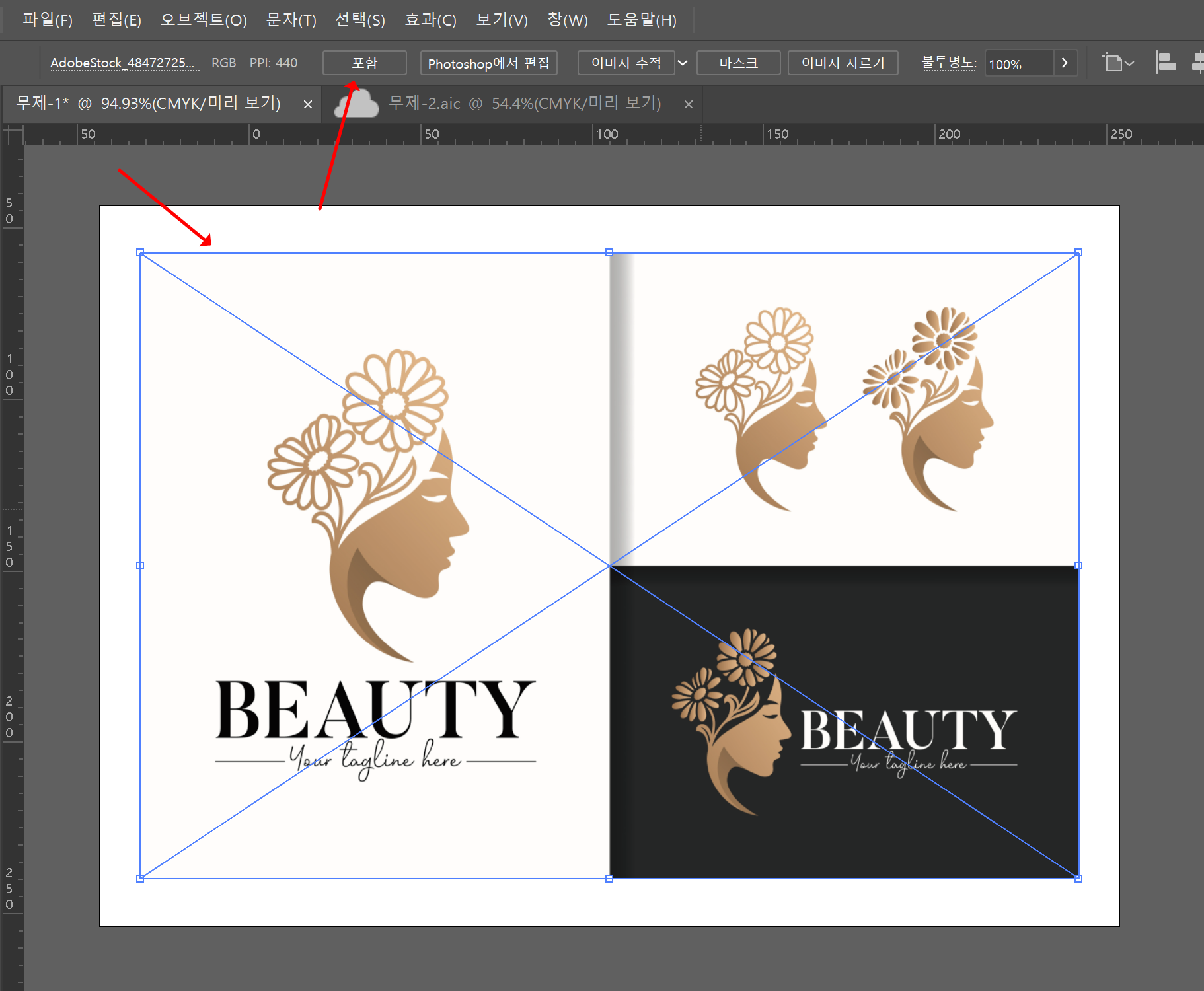Viewport: 1204px width, 991px height.
Task: Click the bottom-center selection handle
Action: tap(609, 879)
